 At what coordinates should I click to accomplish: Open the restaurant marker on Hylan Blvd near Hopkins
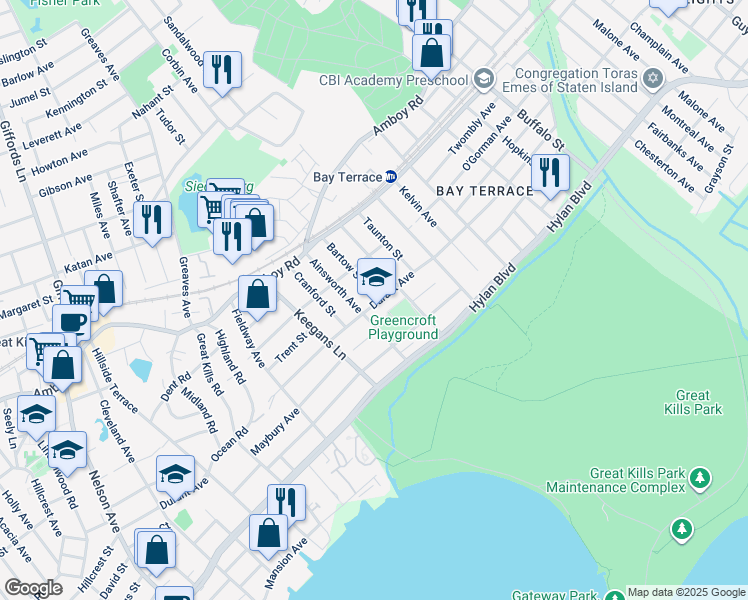tap(550, 172)
